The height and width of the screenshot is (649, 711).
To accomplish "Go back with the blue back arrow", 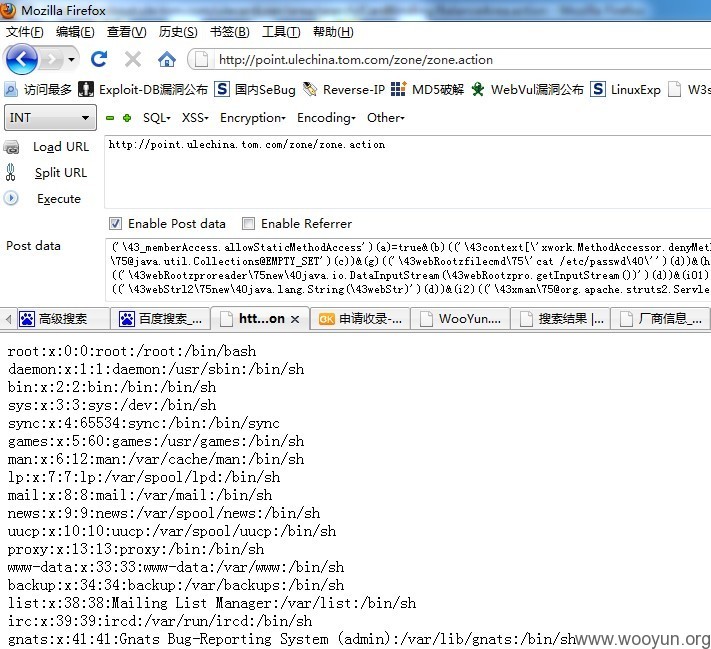I will point(20,59).
